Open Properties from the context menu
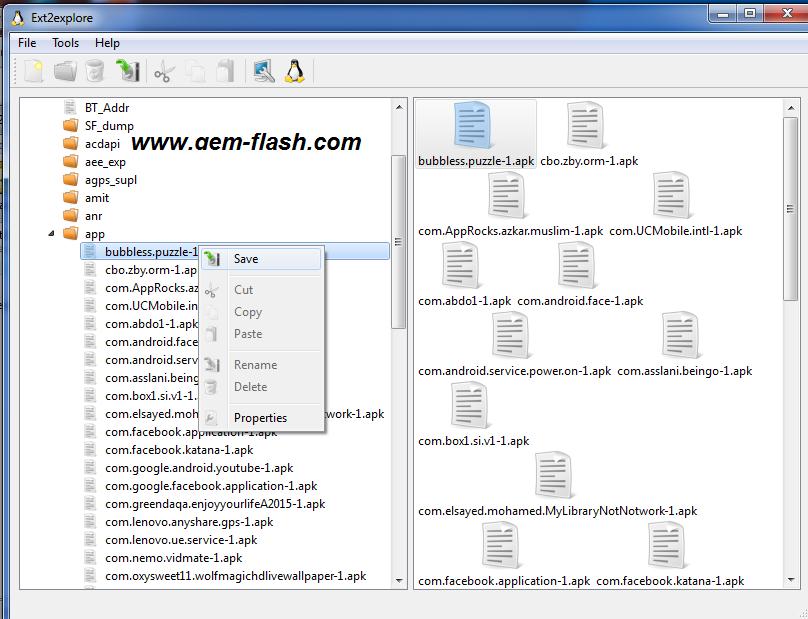Viewport: 808px width, 619px height. coord(262,418)
